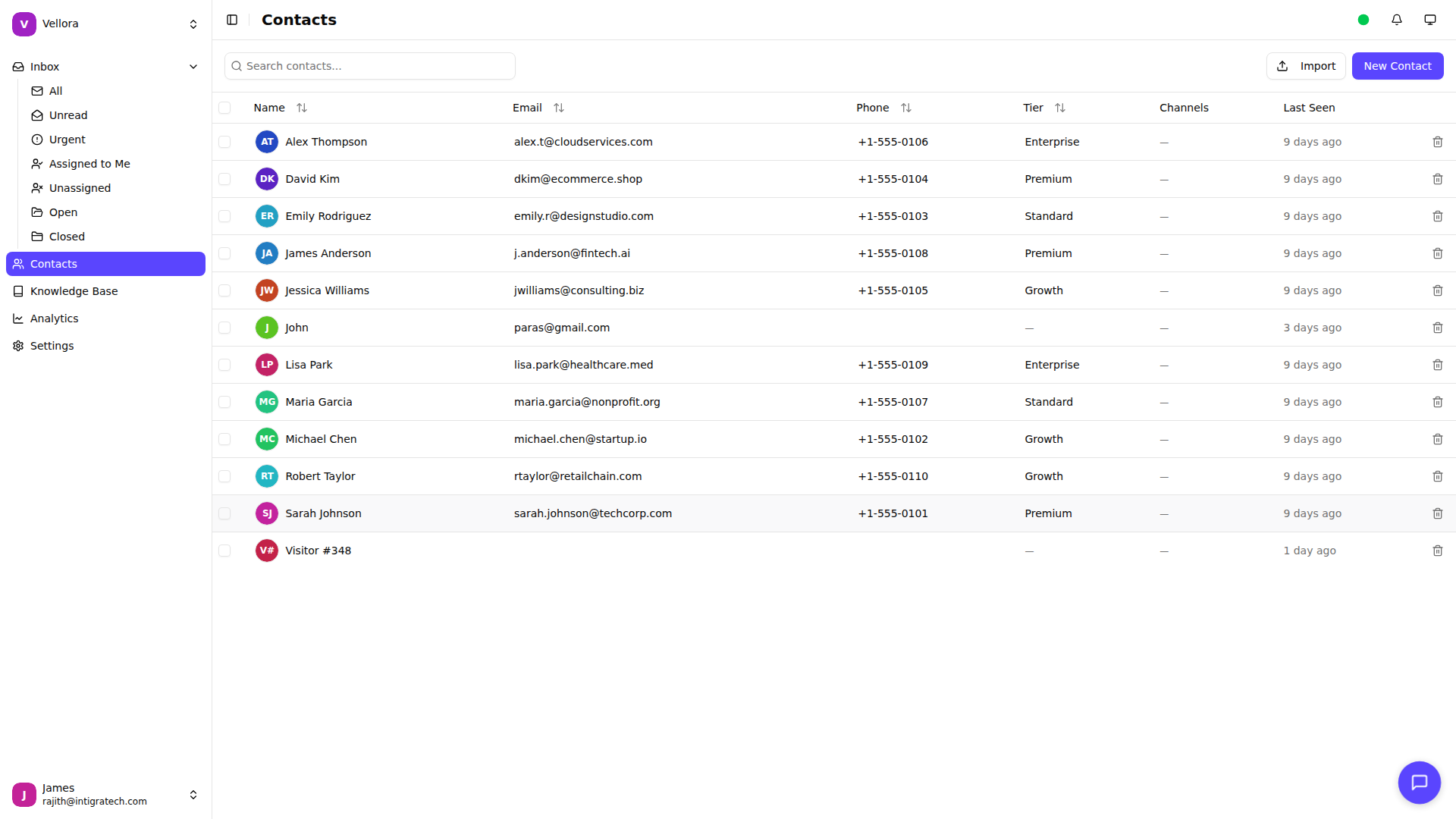The width and height of the screenshot is (1456, 819).
Task: Open Settings from the sidebar
Action: coord(105,346)
